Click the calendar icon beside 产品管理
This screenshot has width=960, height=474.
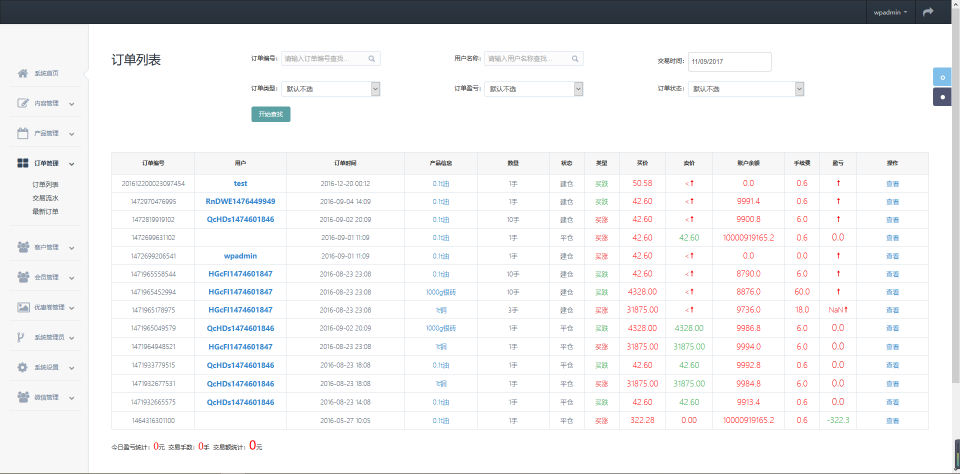tap(23, 134)
